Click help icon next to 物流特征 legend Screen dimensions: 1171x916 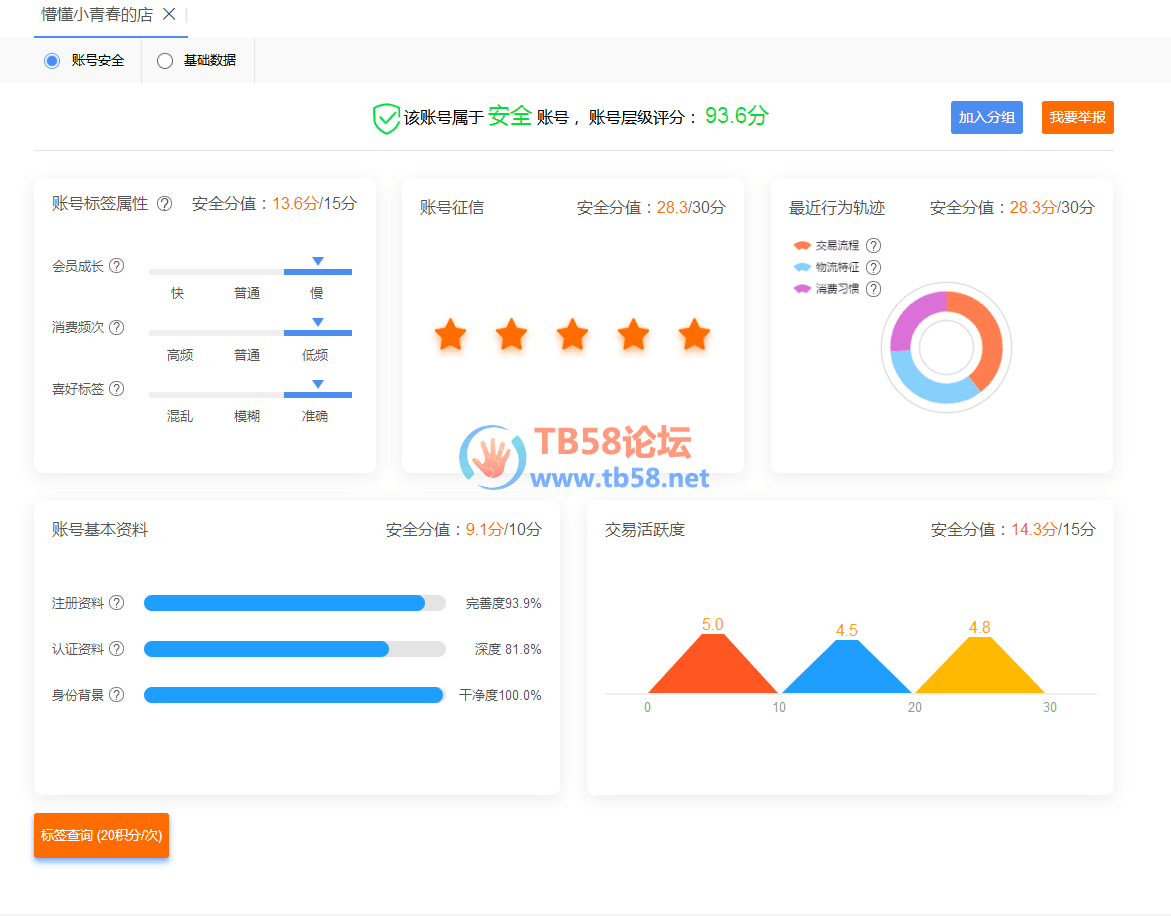pos(873,267)
